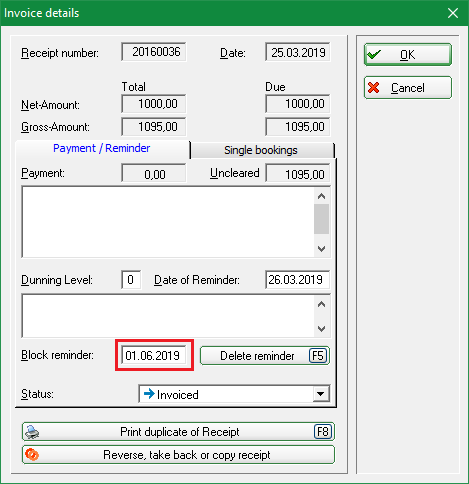Click the payments list scrollbar thumb

pos(321,219)
